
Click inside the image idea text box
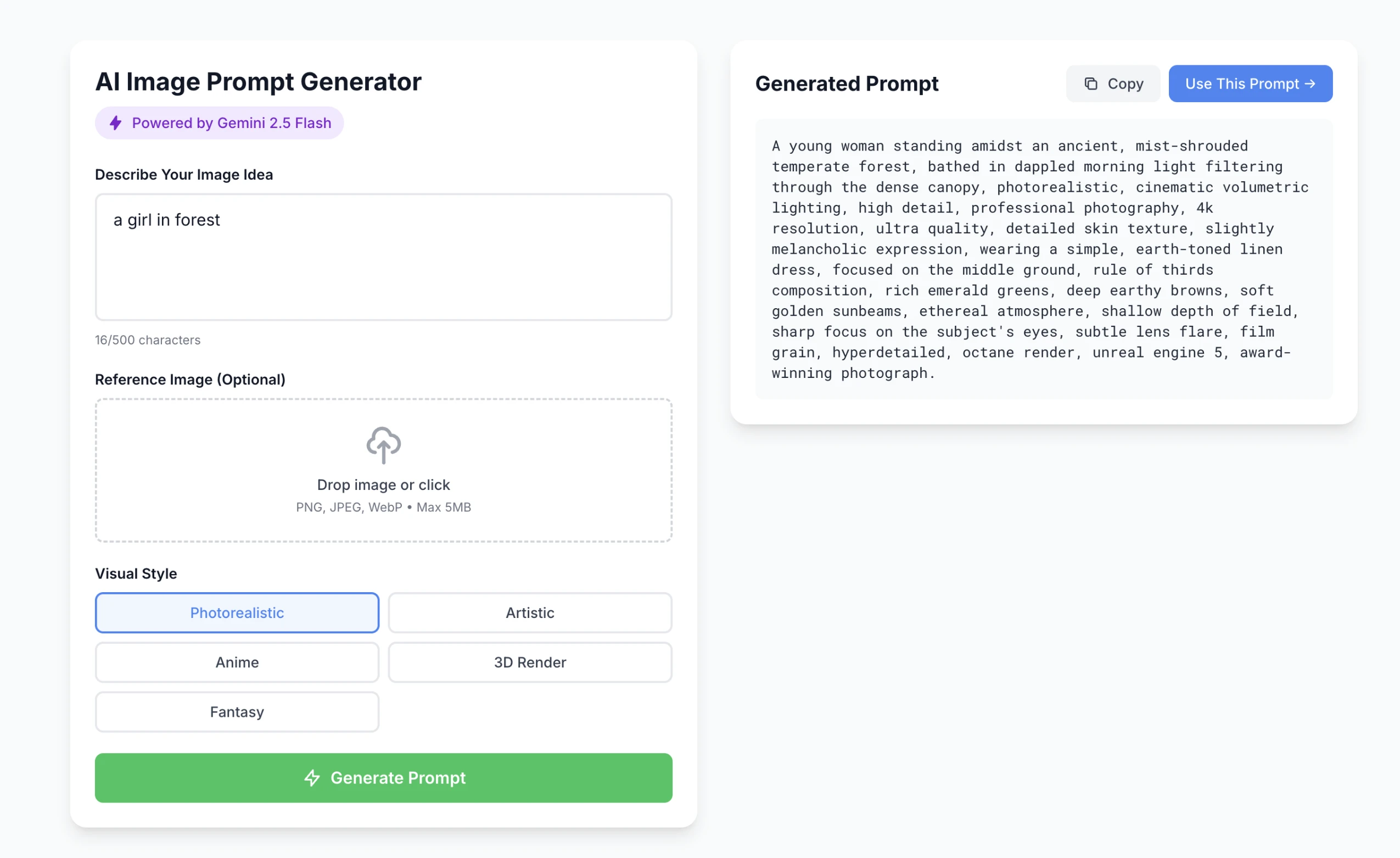click(x=384, y=257)
